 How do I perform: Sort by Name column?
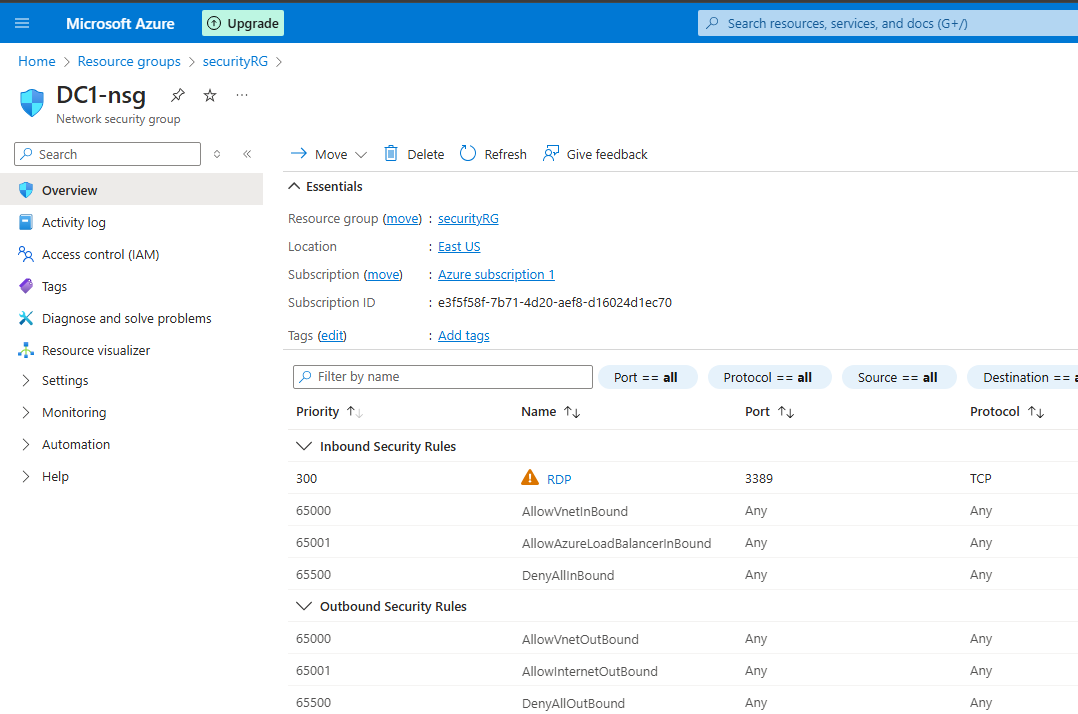(x=551, y=412)
